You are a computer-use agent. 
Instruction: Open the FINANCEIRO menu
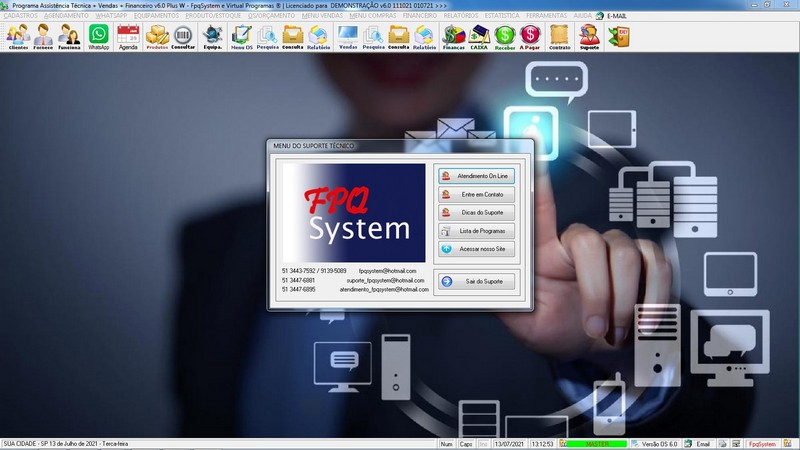pyautogui.click(x=419, y=16)
